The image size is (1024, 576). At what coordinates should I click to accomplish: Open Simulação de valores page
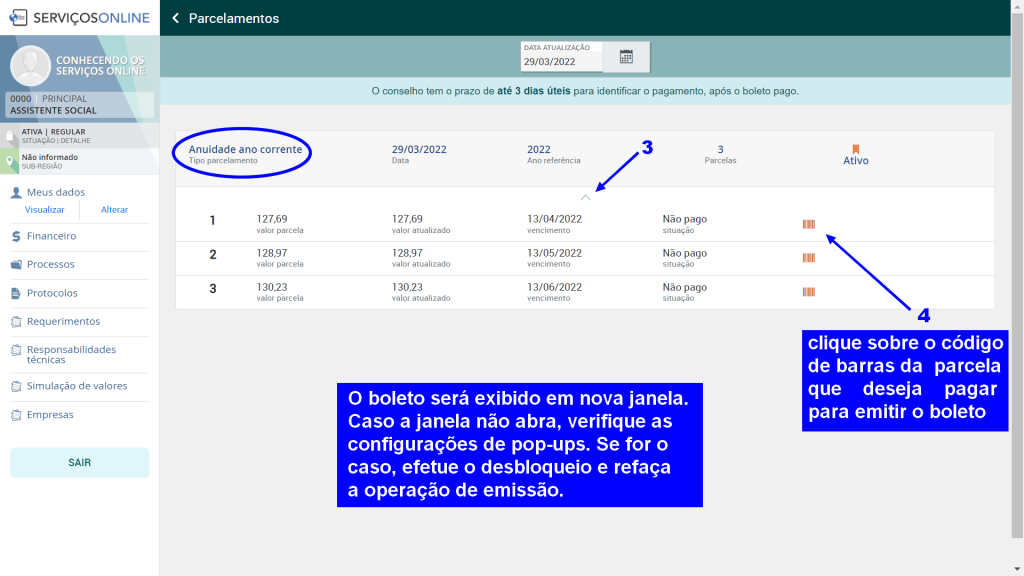point(76,386)
